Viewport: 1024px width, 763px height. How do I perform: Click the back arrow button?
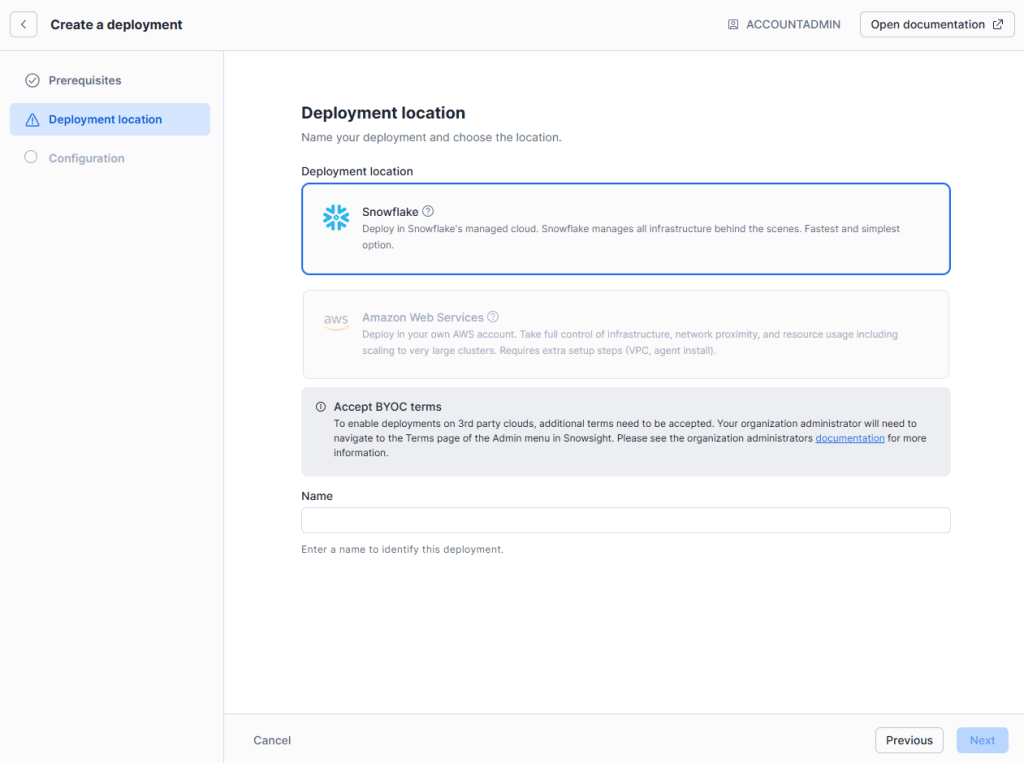23,25
